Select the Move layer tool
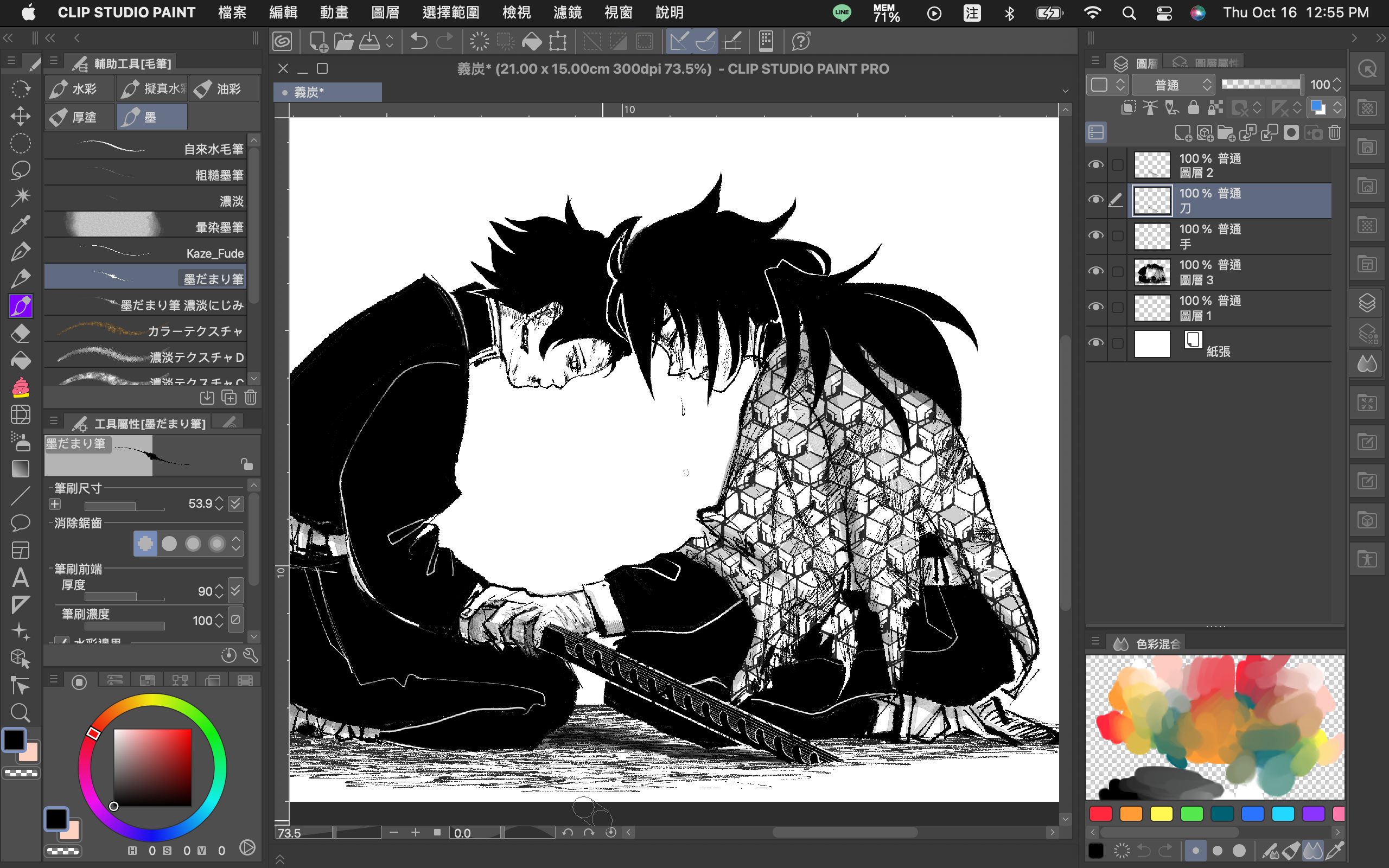The height and width of the screenshot is (868, 1389). click(x=21, y=116)
